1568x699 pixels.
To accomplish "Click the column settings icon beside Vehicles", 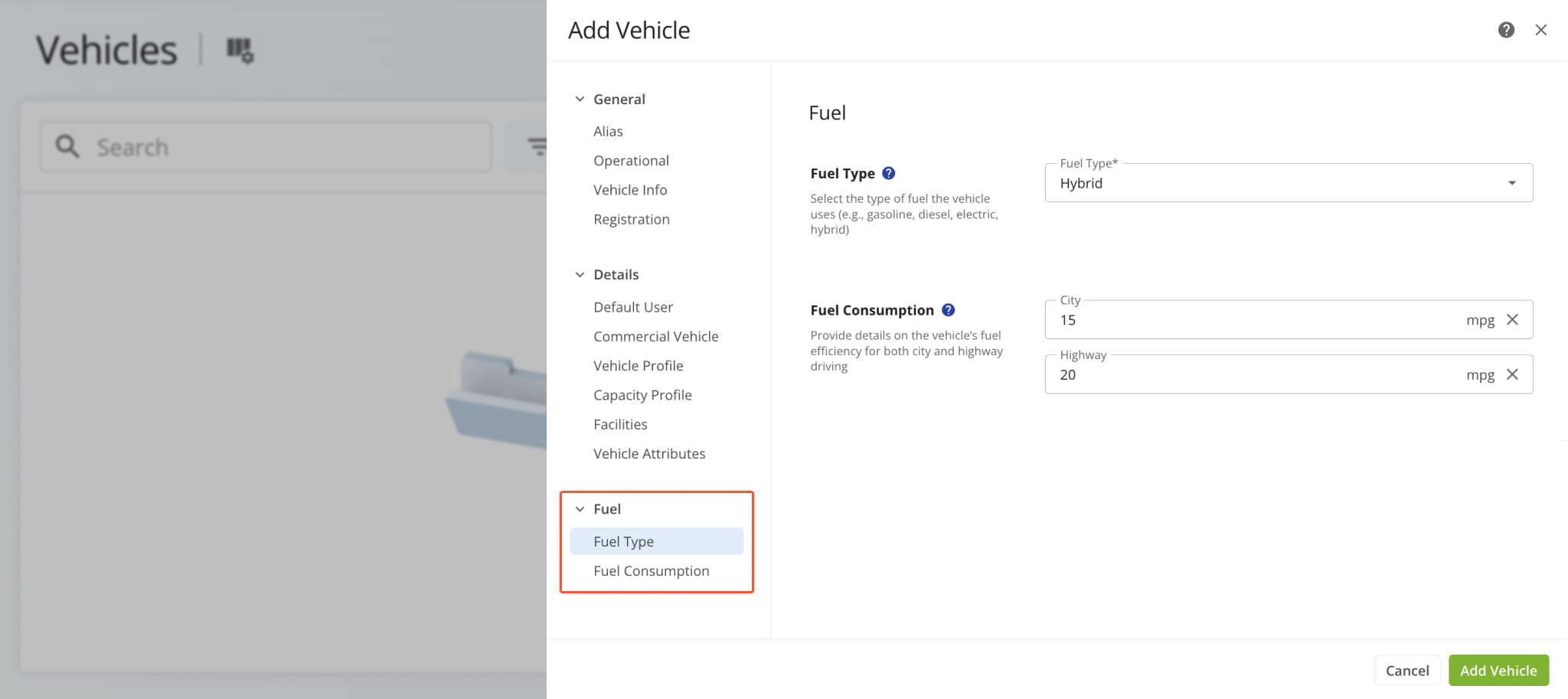I will pos(240,51).
